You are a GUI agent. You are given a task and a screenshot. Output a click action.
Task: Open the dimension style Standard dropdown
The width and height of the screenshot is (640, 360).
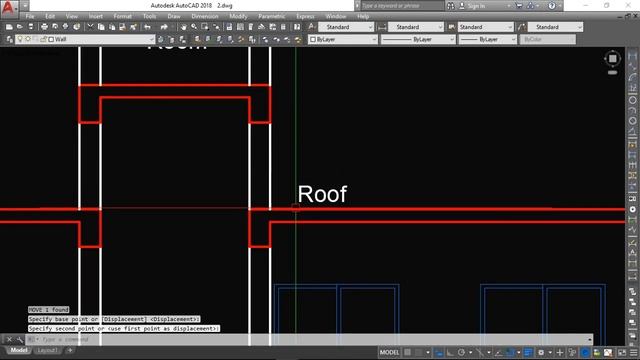click(x=440, y=27)
